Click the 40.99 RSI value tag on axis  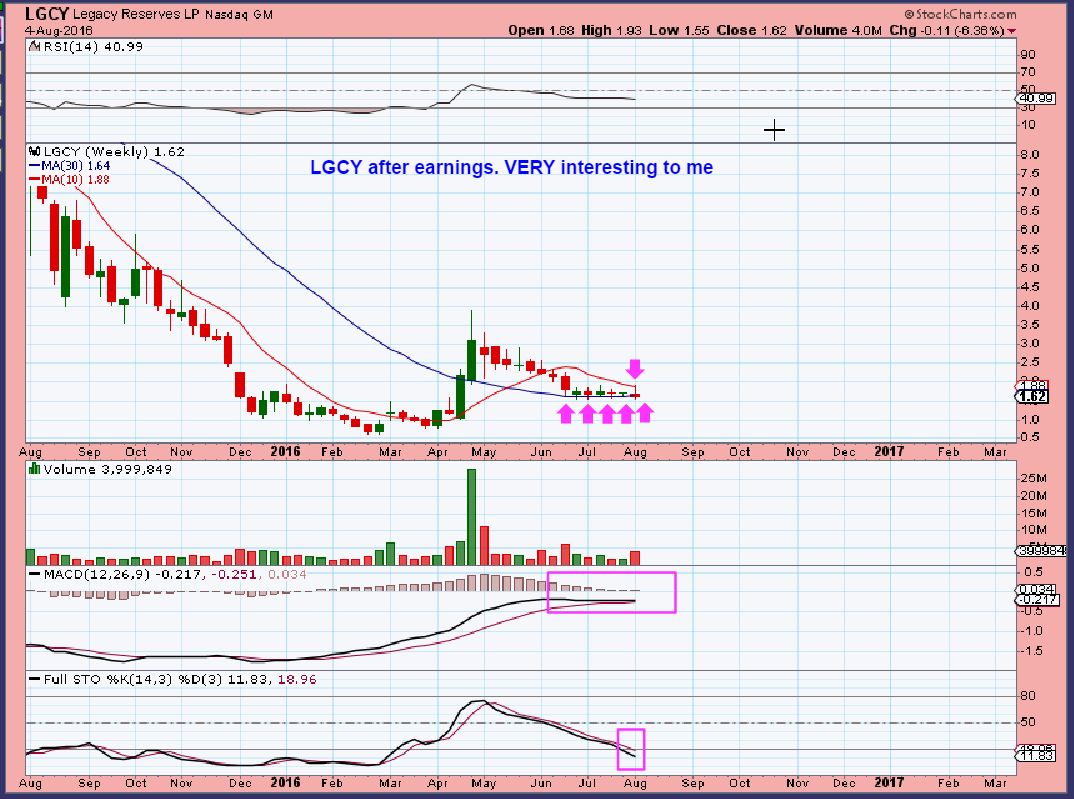[x=1036, y=99]
